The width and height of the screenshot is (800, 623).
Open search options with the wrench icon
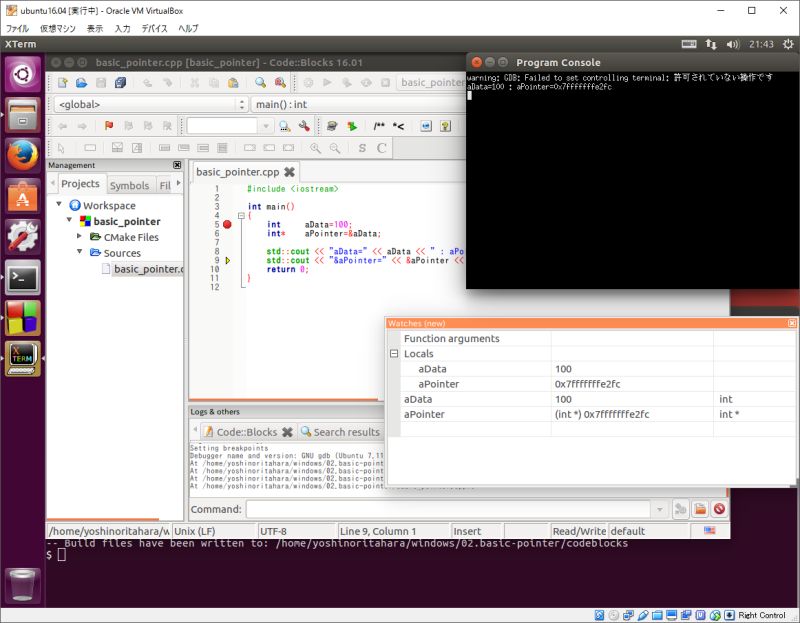click(x=304, y=126)
